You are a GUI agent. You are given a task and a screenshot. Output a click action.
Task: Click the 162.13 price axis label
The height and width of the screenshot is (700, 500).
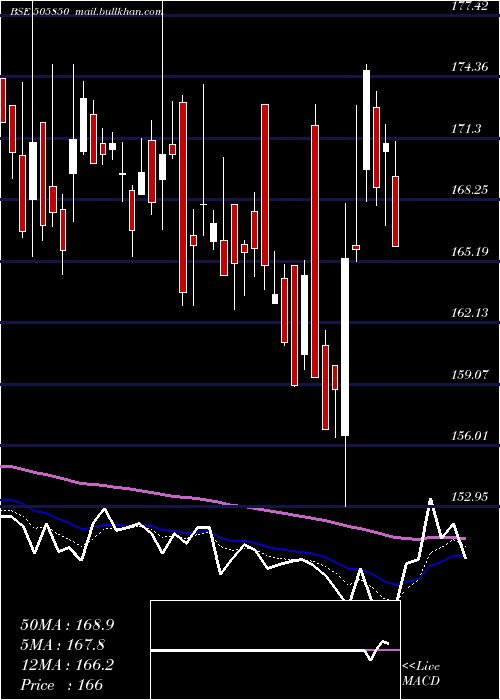click(x=470, y=313)
